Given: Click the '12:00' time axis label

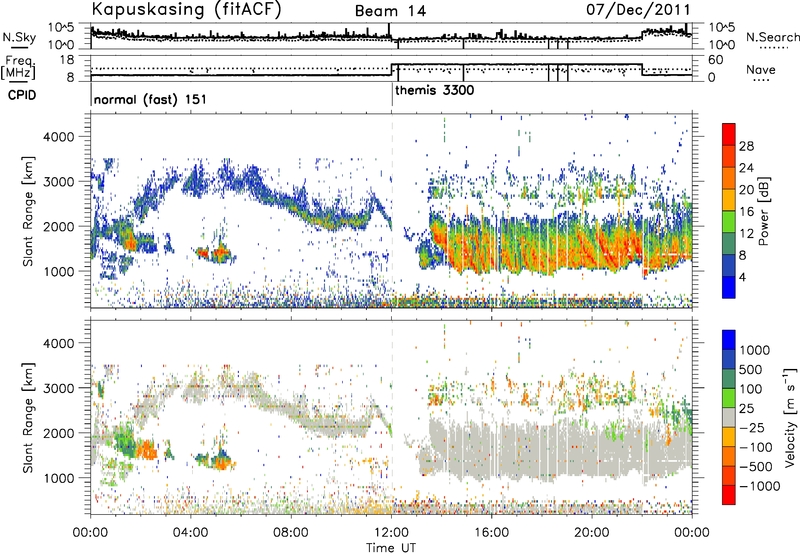Looking at the screenshot, I should tap(391, 533).
